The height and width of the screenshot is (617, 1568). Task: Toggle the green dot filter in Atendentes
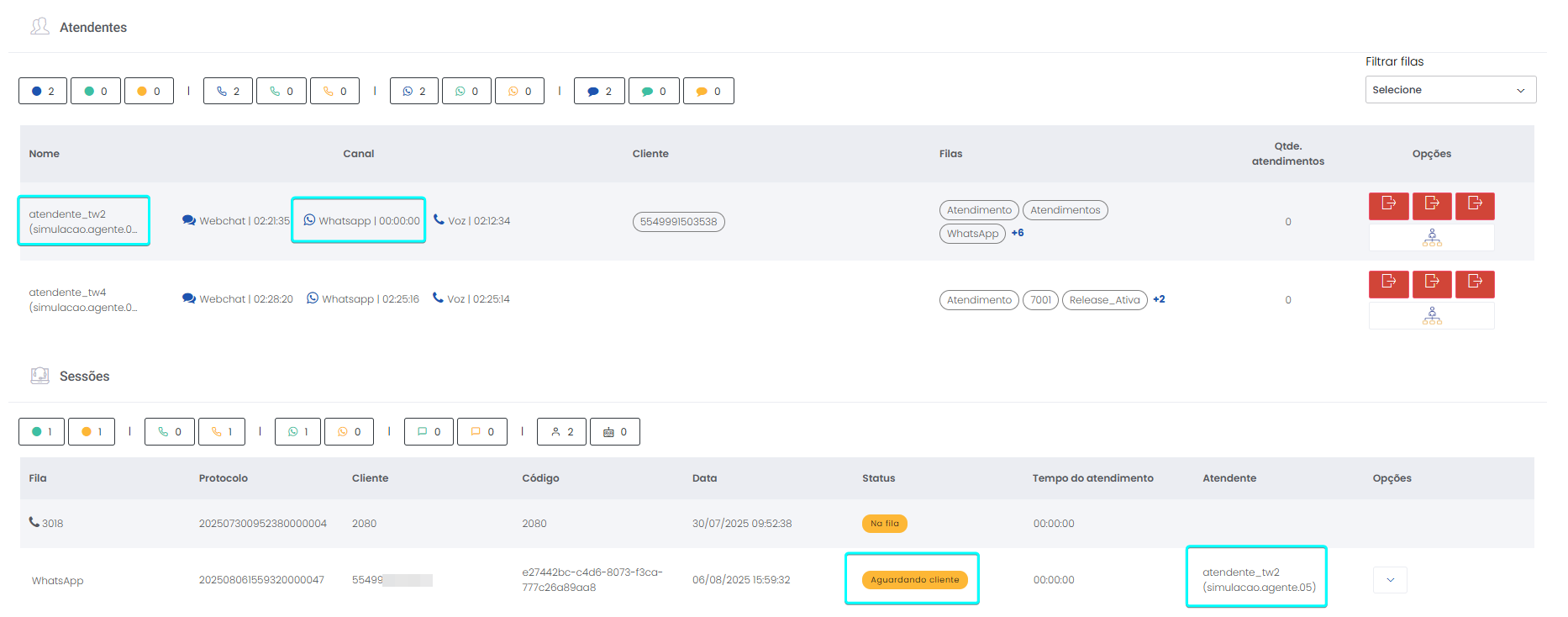click(x=96, y=91)
